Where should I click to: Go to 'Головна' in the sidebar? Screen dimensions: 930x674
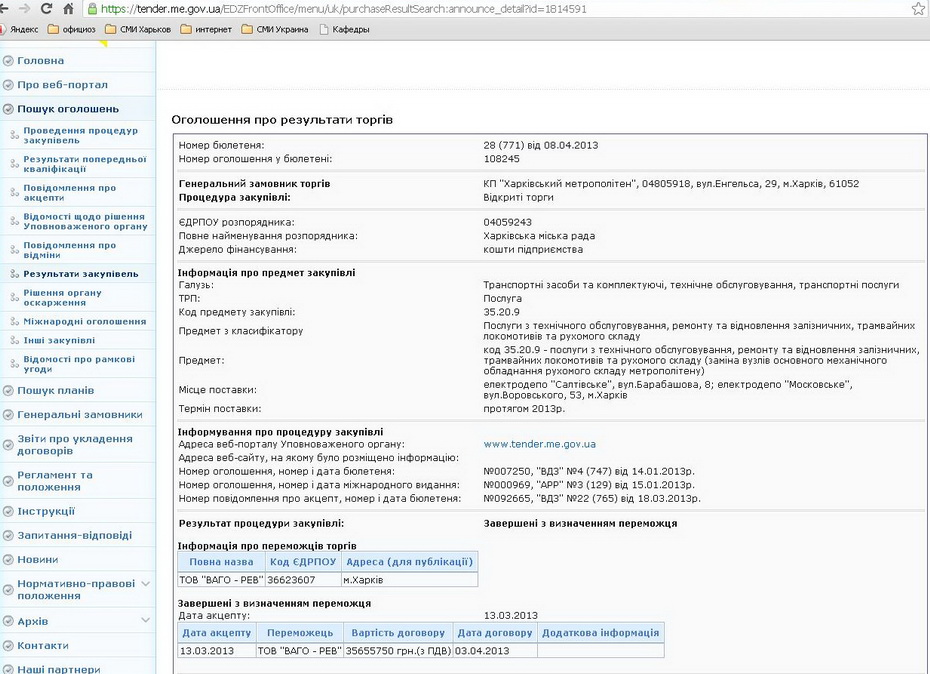click(x=40, y=61)
